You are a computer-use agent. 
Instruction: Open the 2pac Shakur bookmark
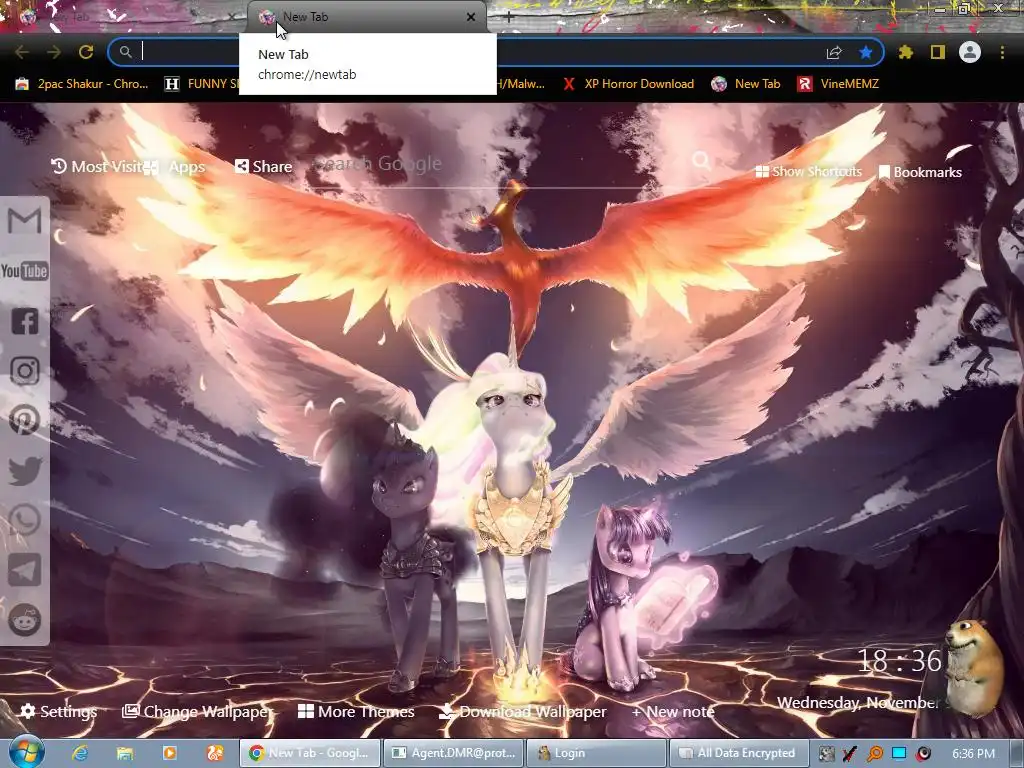click(x=82, y=84)
